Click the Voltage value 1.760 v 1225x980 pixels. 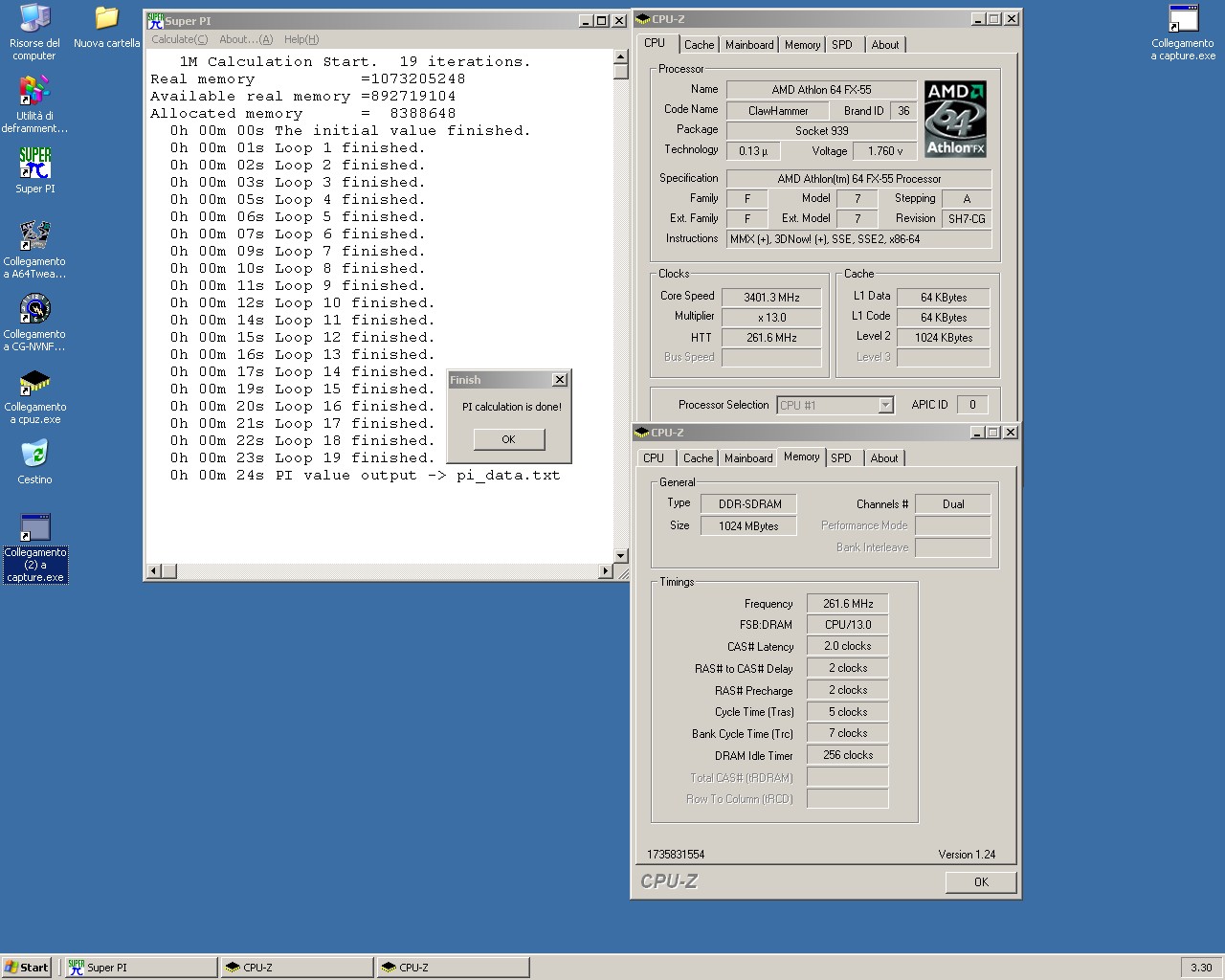tap(885, 151)
